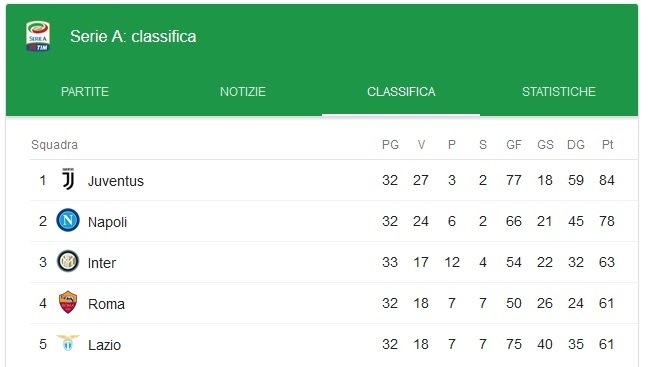Click the Juventus club crest
The height and width of the screenshot is (367, 648).
(x=68, y=179)
